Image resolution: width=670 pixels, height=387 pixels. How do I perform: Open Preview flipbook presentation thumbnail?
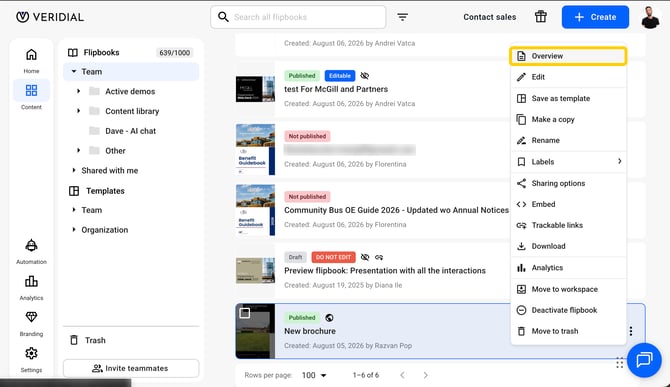coord(255,270)
